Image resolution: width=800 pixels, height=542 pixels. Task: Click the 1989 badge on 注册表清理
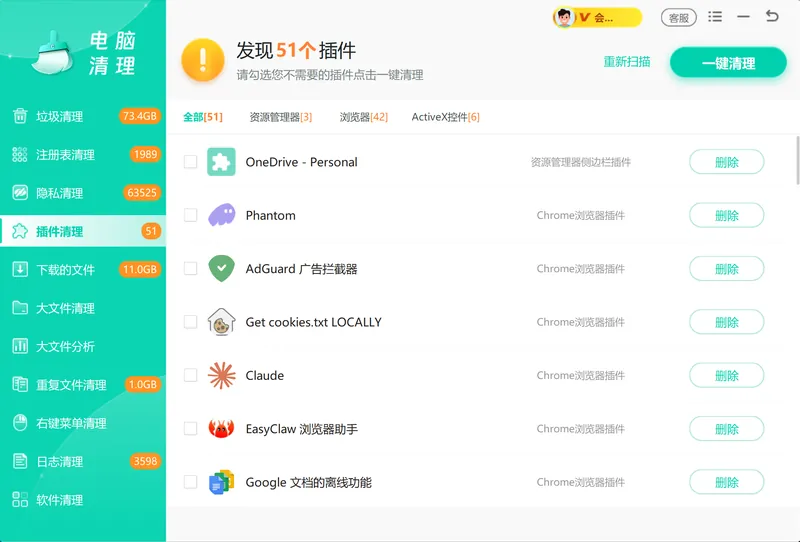pyautogui.click(x=145, y=154)
